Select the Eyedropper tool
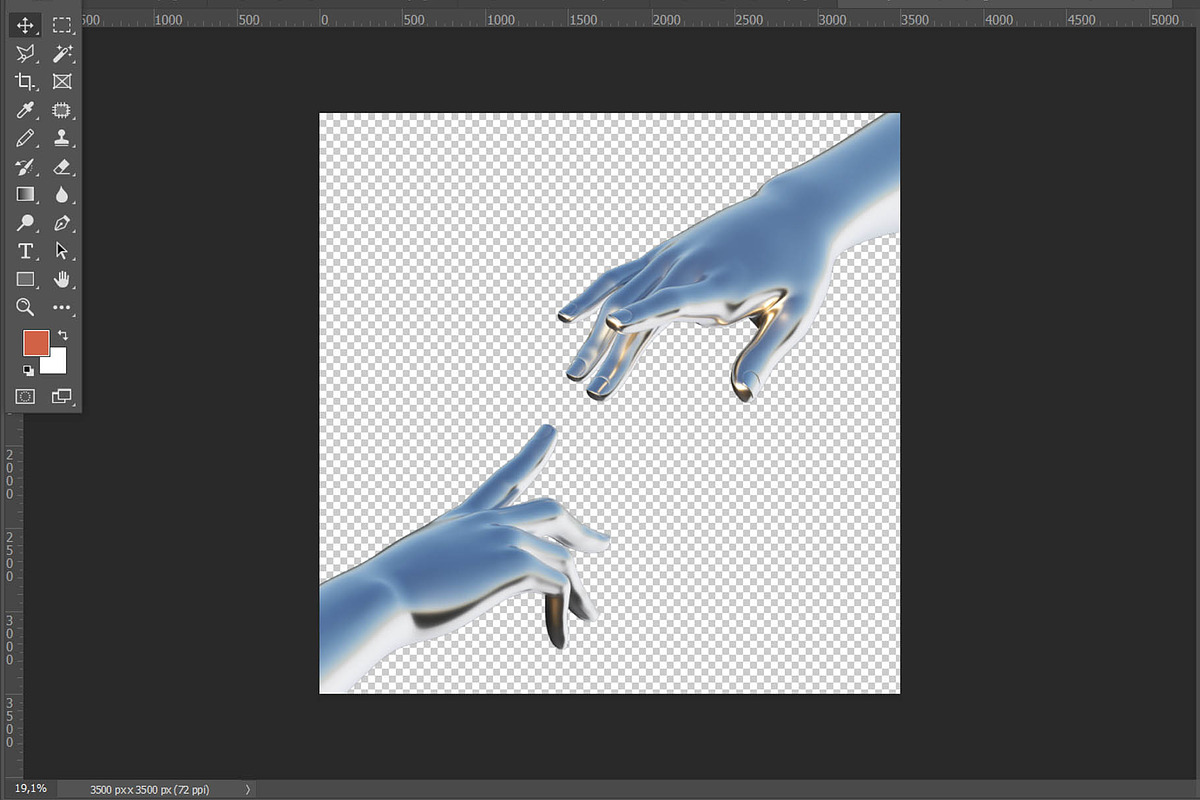The height and width of the screenshot is (800, 1200). click(x=26, y=110)
